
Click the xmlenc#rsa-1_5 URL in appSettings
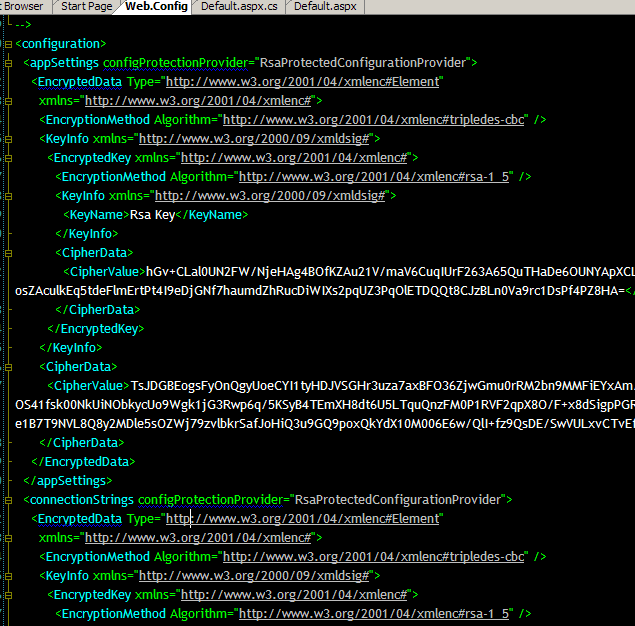tap(375, 177)
